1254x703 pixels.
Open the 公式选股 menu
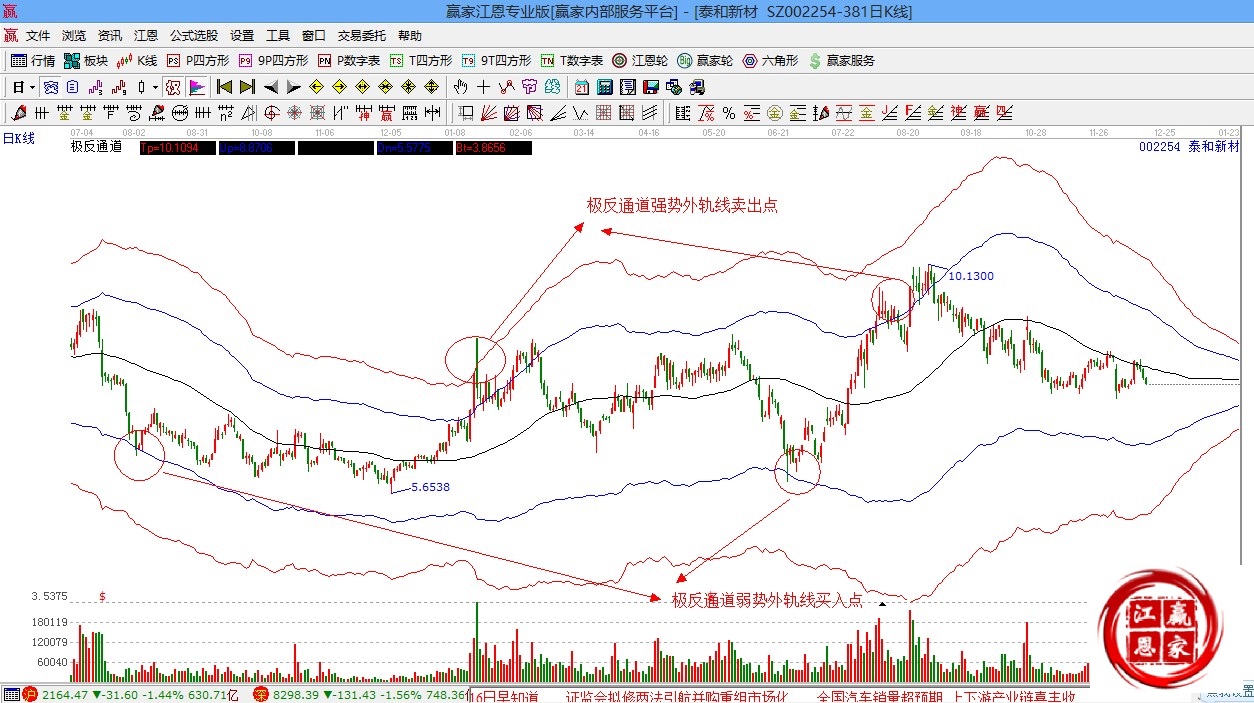(x=194, y=36)
